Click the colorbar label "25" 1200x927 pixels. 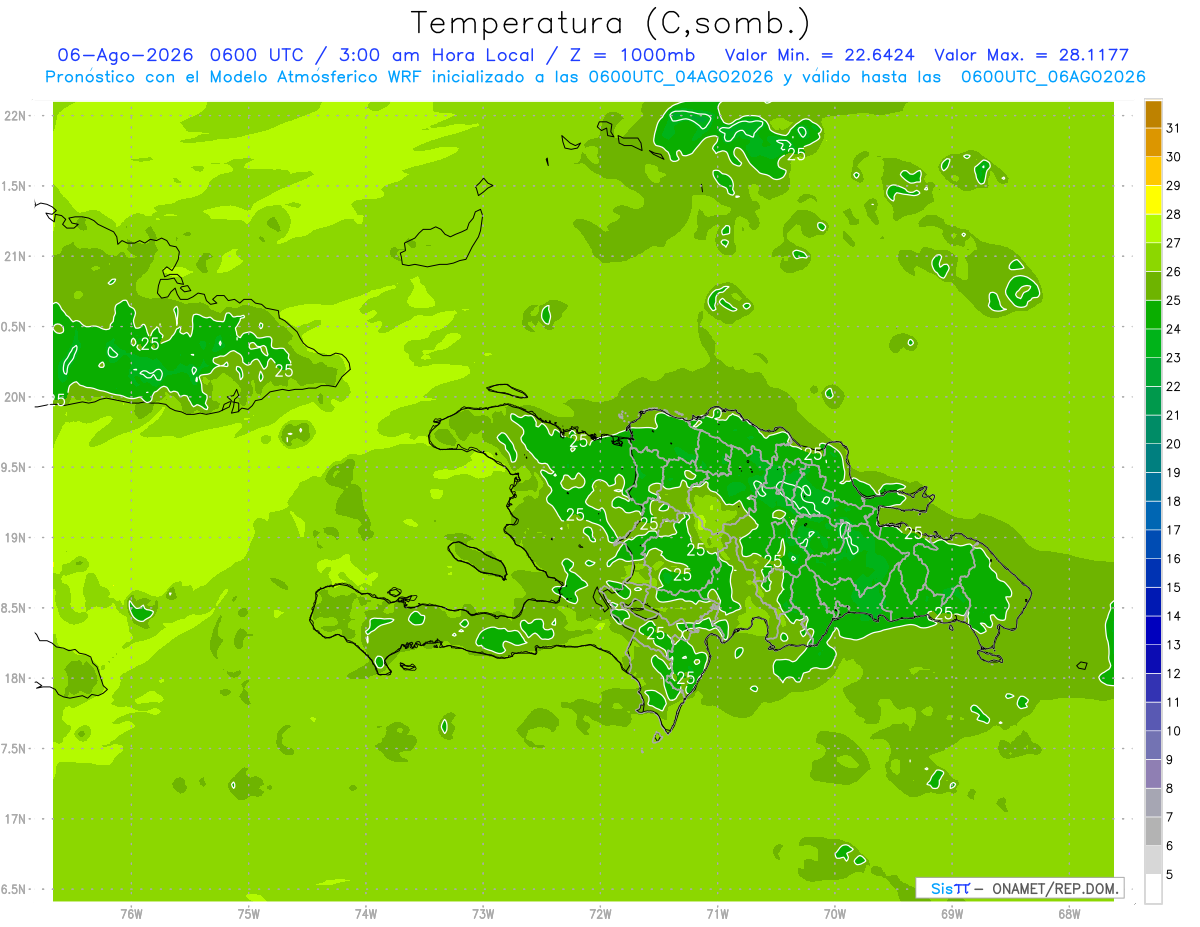pyautogui.click(x=1174, y=300)
